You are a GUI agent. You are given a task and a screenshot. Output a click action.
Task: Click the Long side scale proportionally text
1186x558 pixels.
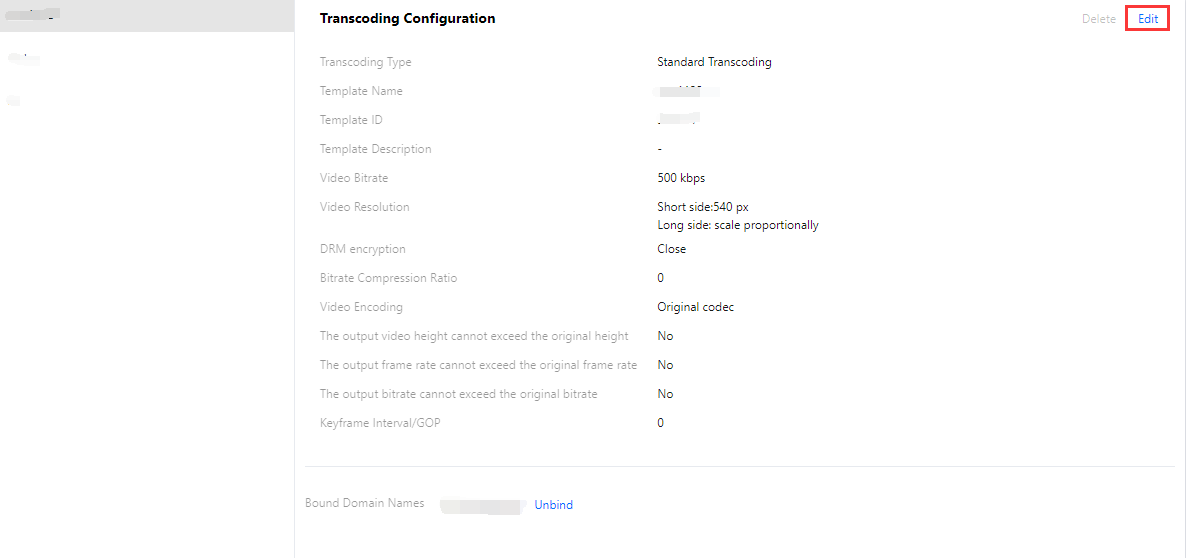coord(738,225)
